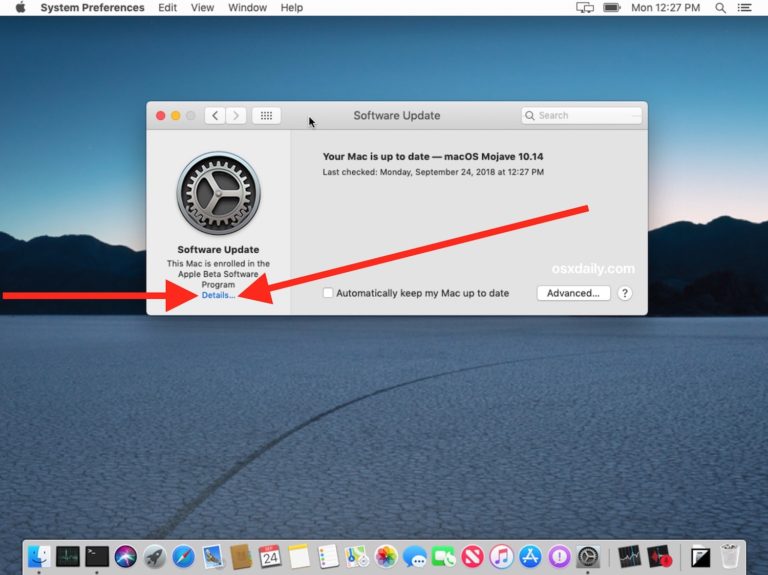The width and height of the screenshot is (768, 575).
Task: Open App Store from the Dock
Action: pos(530,557)
